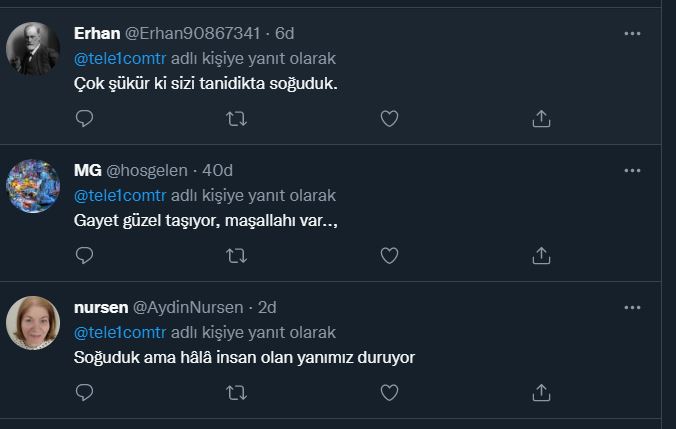Open more options for Erhan's tweet
Viewport: 676px width, 429px height.
[632, 33]
